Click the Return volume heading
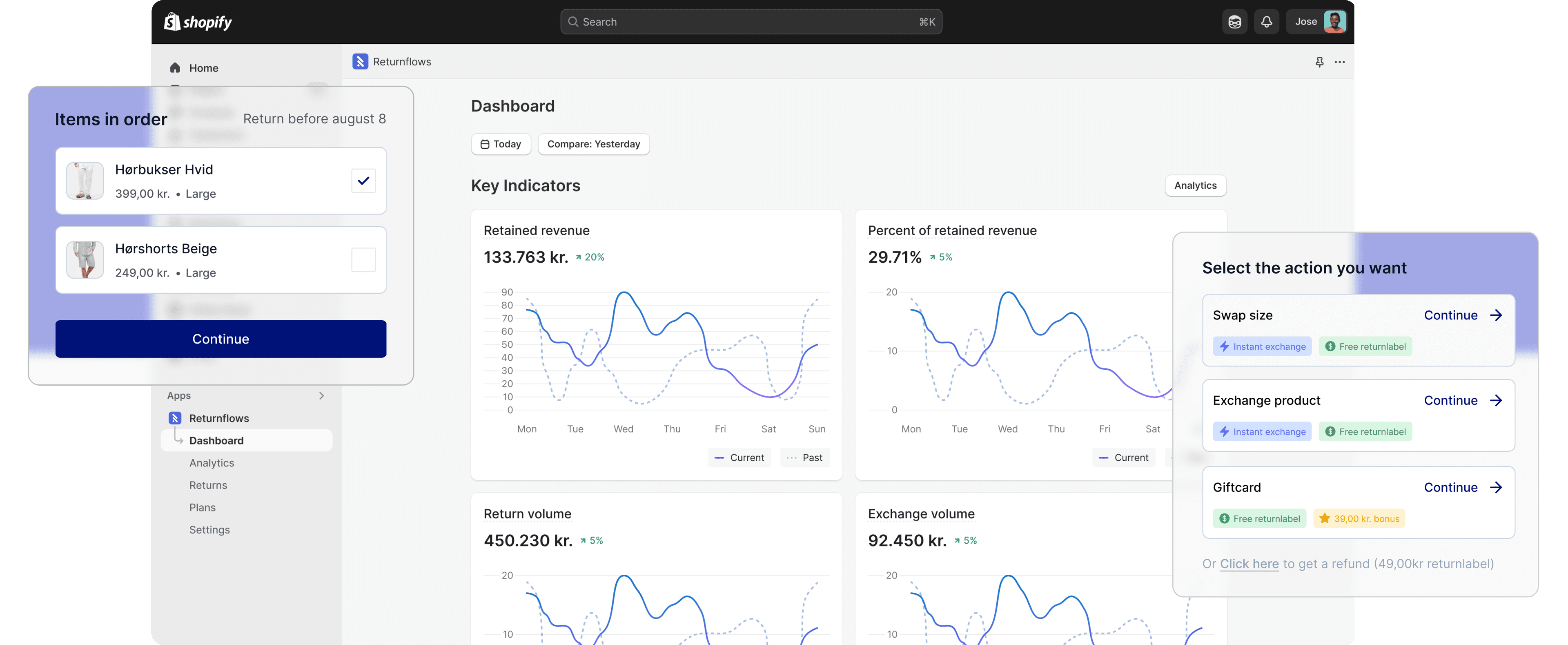This screenshot has width=1568, height=645. coord(527,514)
